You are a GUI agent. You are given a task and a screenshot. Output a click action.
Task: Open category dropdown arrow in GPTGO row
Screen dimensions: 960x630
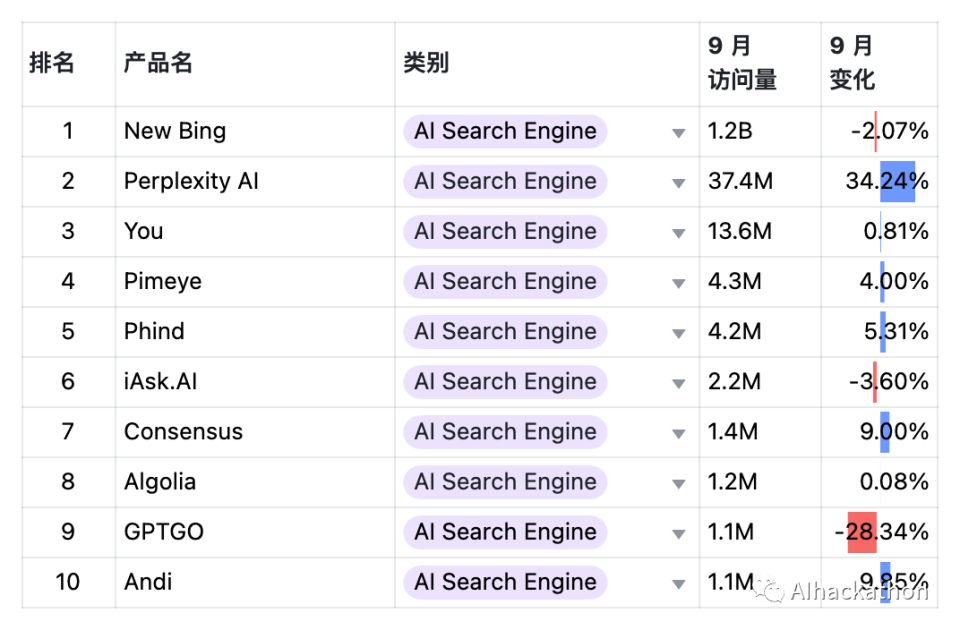coord(679,534)
